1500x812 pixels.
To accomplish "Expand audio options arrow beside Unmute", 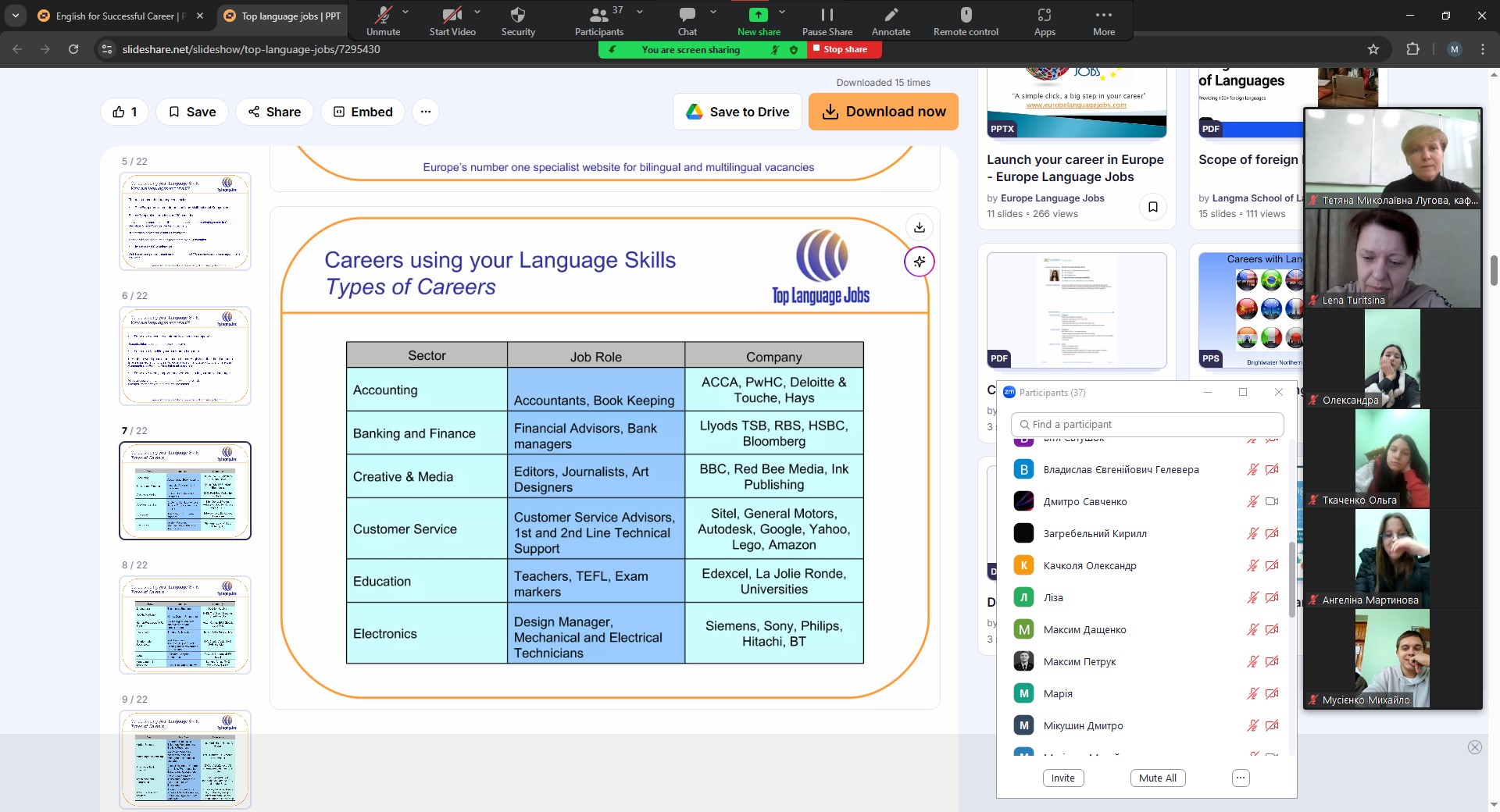I will coord(405,12).
